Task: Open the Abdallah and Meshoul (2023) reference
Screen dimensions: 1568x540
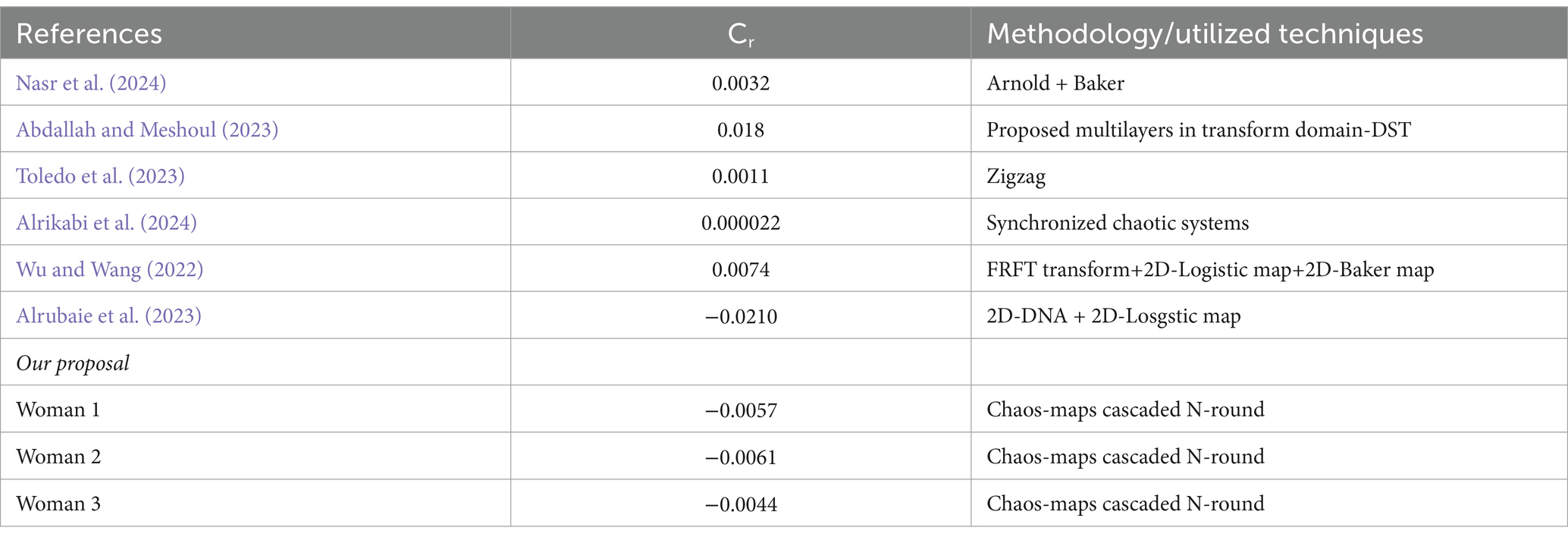Action: (x=147, y=130)
